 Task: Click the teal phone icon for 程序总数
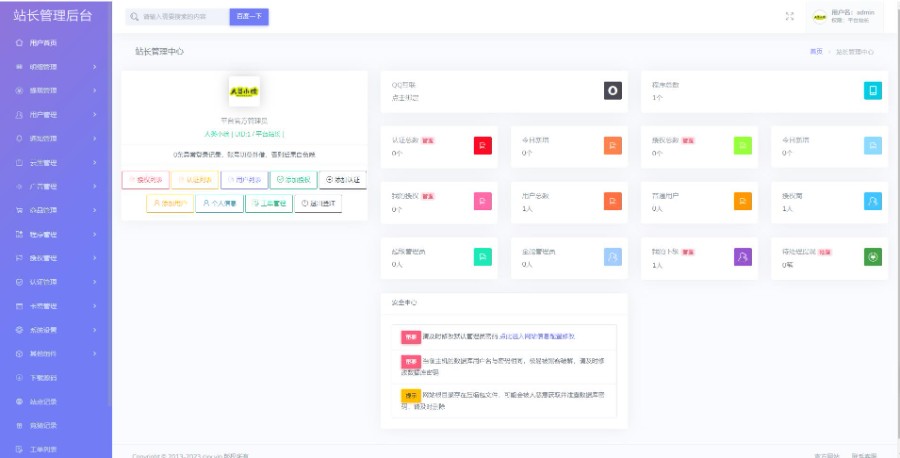click(873, 91)
